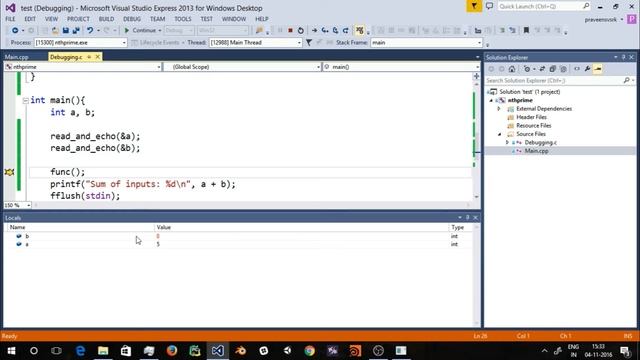Open the feedback speech-bubble icon

point(489,6)
